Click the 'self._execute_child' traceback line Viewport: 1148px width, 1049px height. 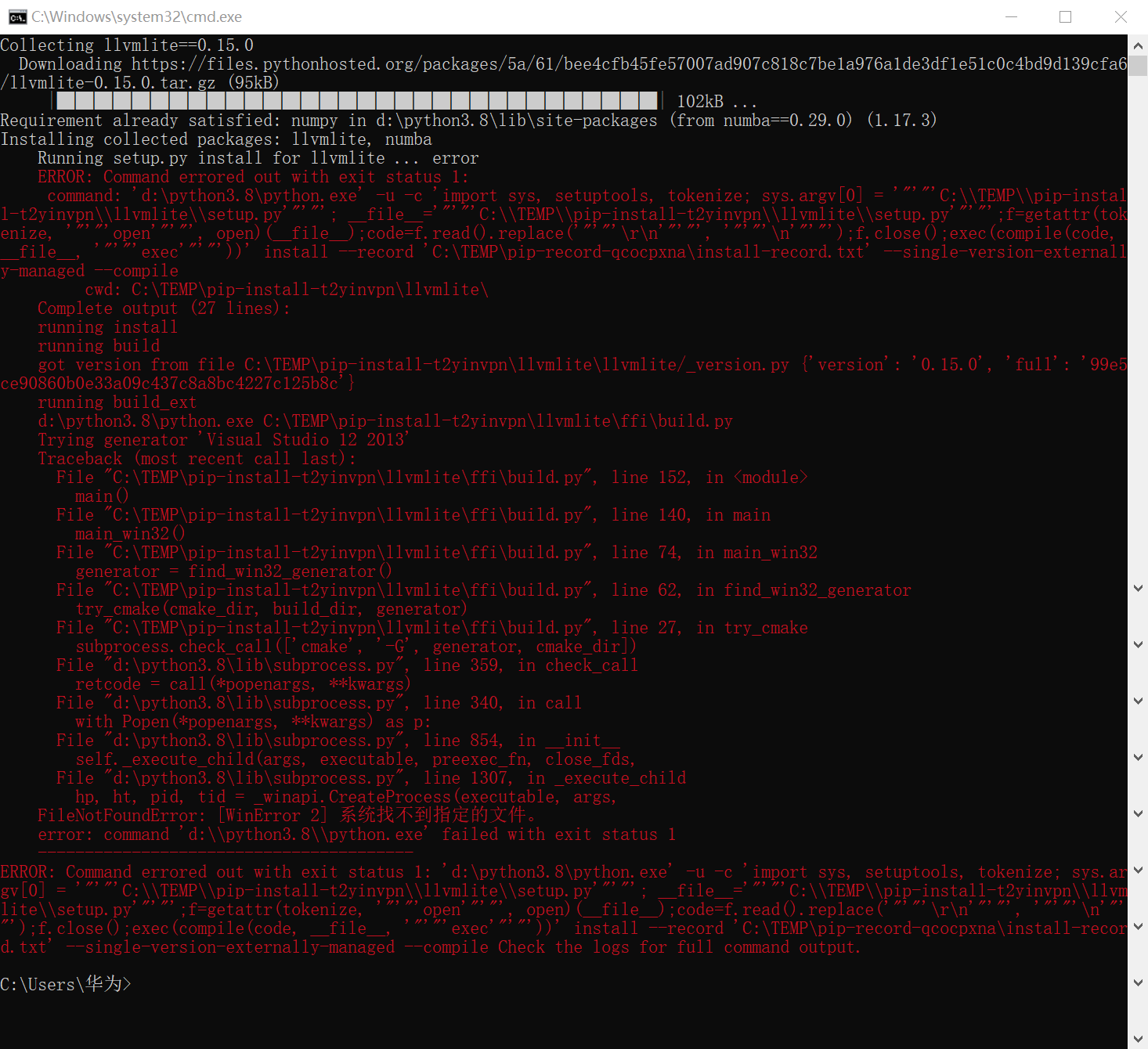[x=356, y=759]
